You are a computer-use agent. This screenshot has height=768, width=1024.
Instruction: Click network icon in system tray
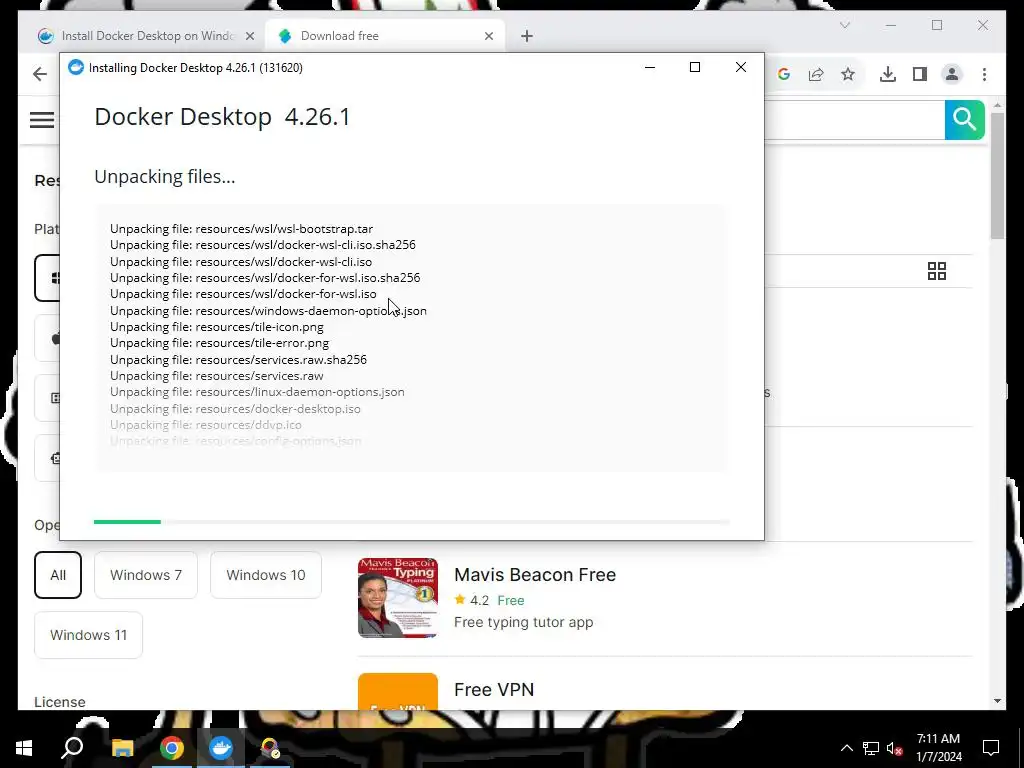[x=871, y=748]
